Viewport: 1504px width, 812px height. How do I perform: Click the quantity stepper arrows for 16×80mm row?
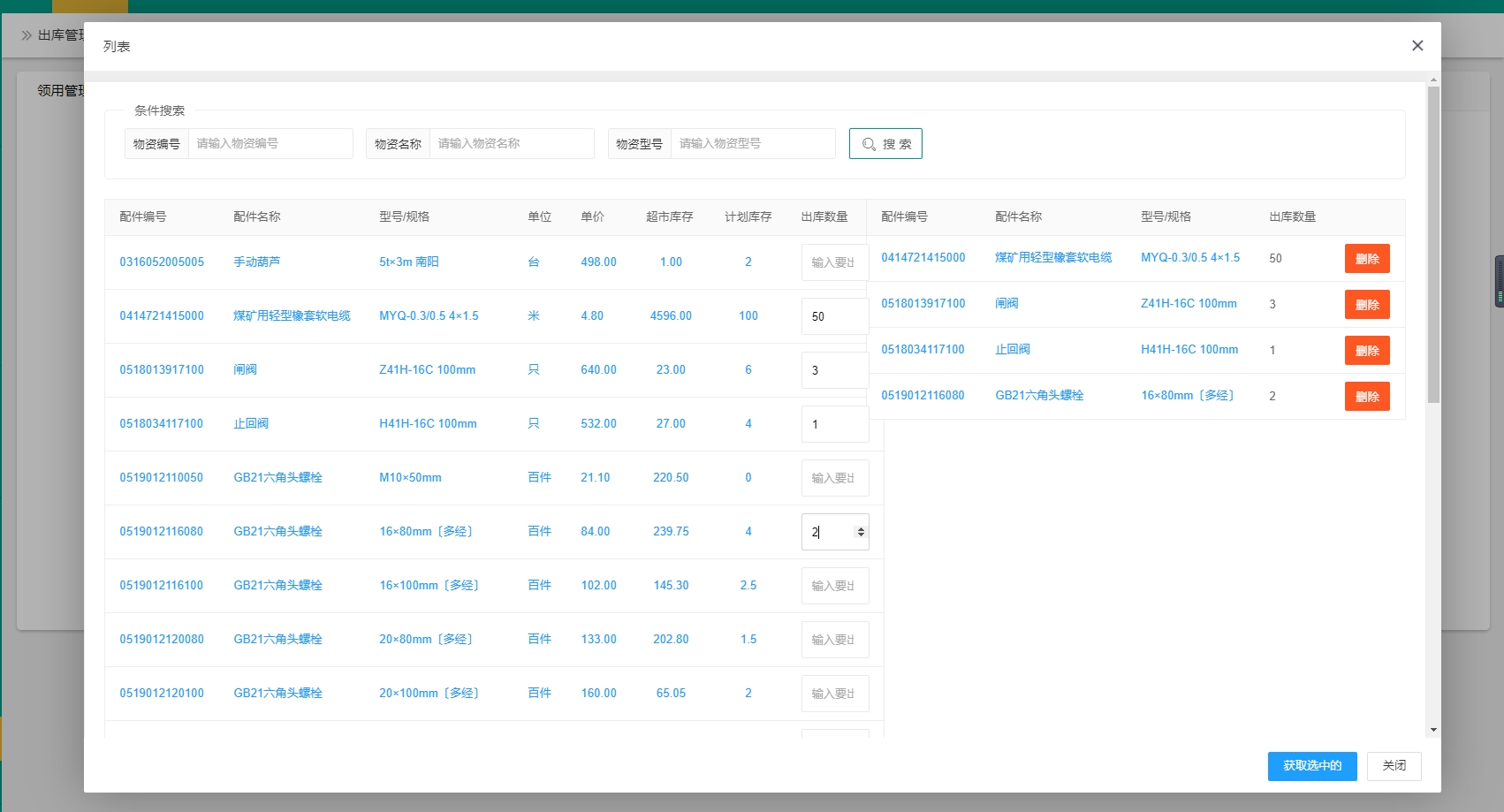[861, 532]
